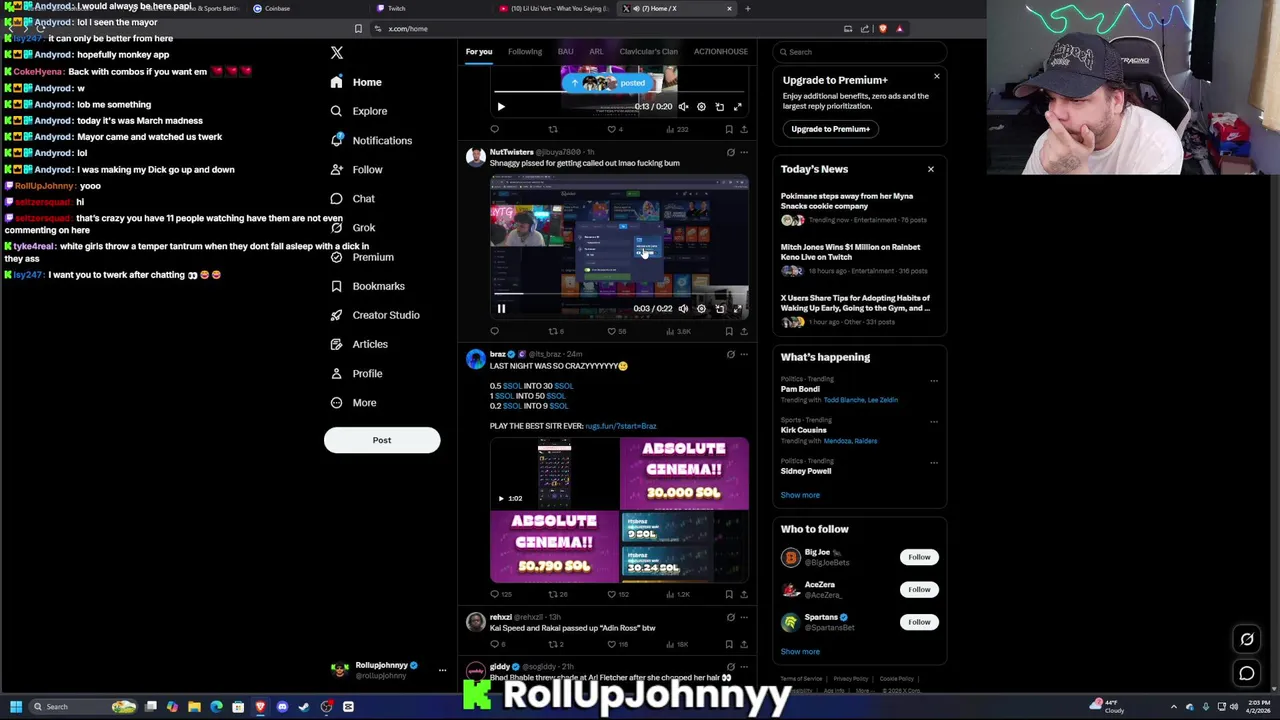Toggle picture-in-picture on NutTwisters video
Image resolution: width=1280 pixels, height=720 pixels.
(x=719, y=308)
